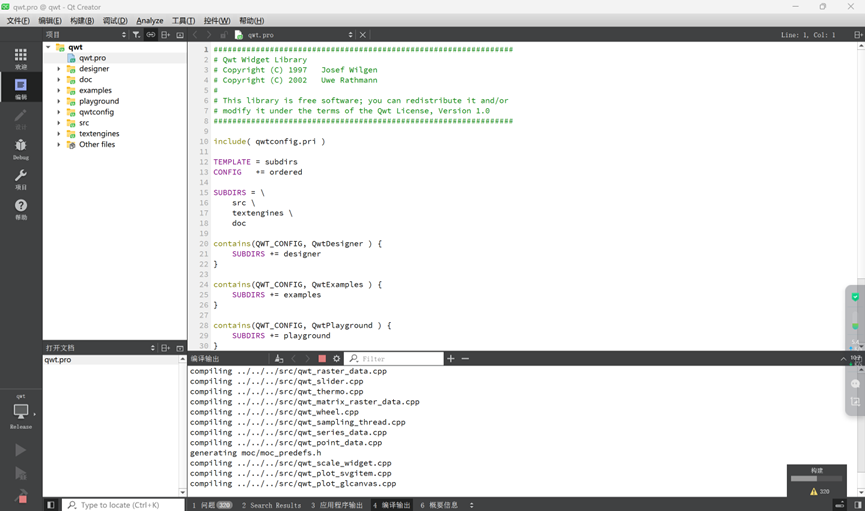Open the File menu

pos(18,20)
